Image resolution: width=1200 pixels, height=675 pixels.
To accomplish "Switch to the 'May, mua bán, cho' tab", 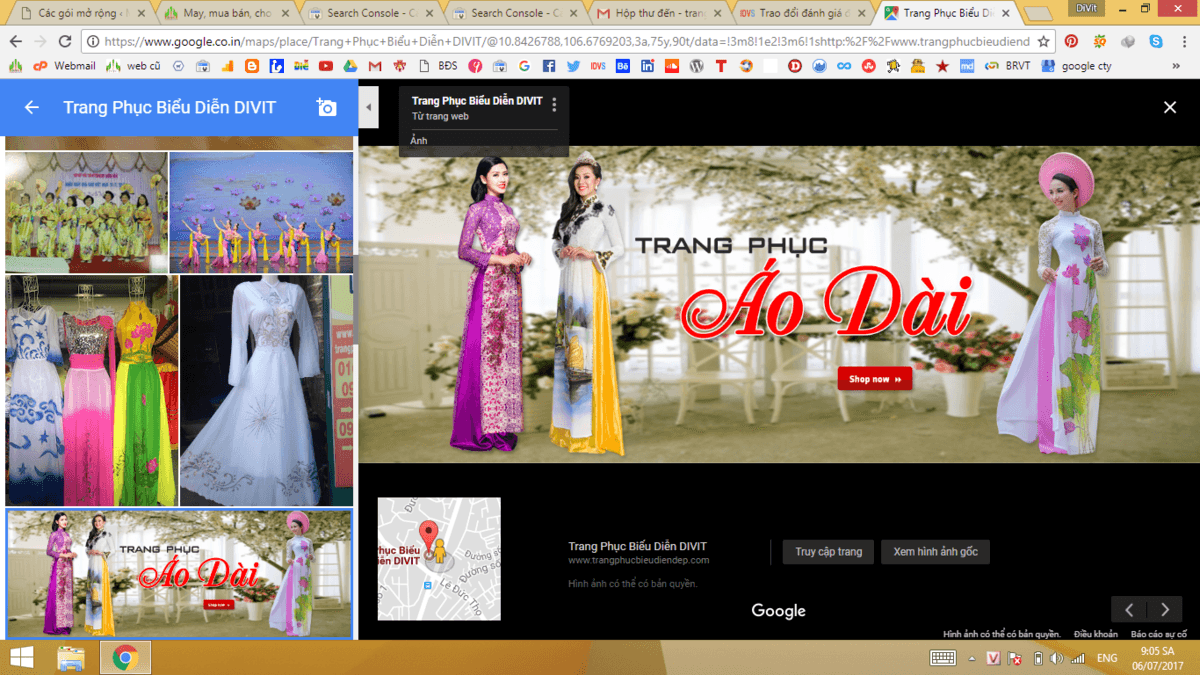I will point(229,14).
